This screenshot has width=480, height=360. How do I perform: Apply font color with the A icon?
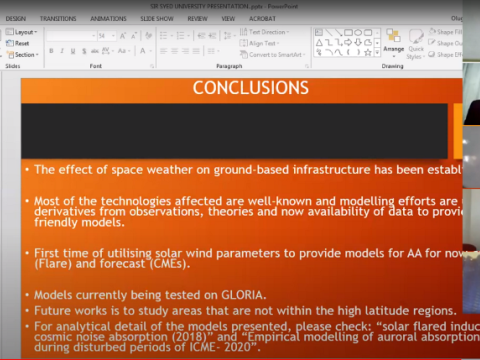point(143,51)
